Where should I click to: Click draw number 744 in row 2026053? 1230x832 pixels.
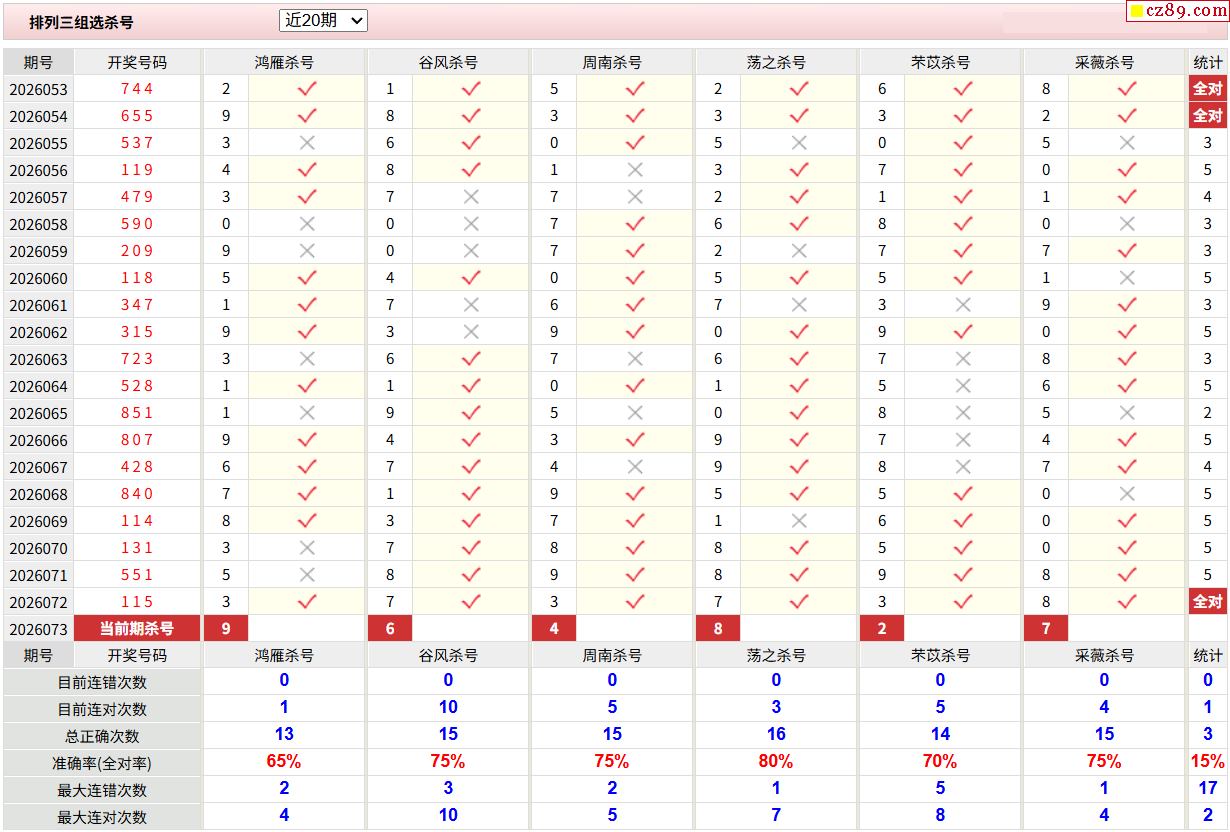[137, 89]
